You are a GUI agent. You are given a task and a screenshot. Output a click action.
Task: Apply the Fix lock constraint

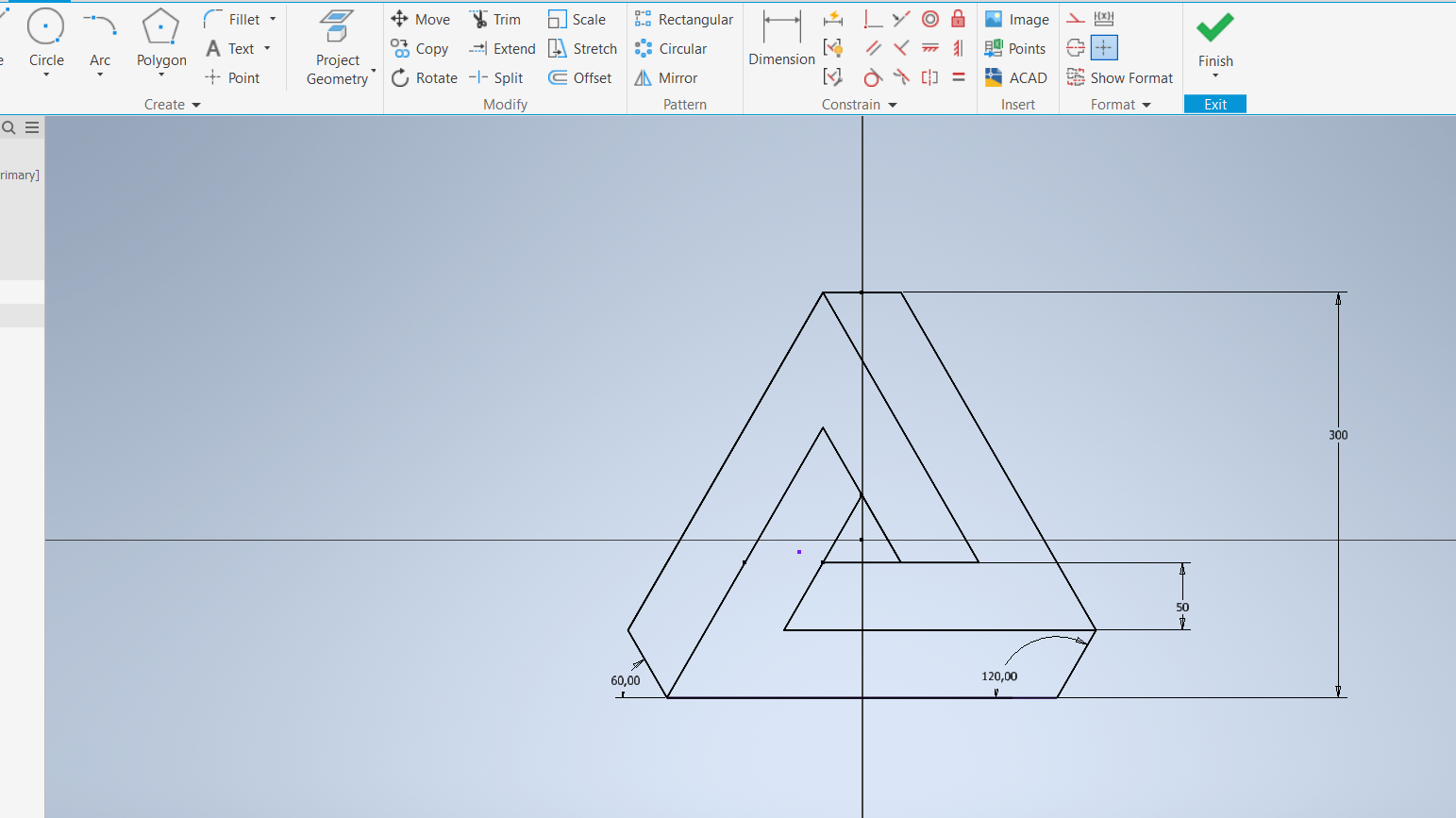pyautogui.click(x=958, y=18)
